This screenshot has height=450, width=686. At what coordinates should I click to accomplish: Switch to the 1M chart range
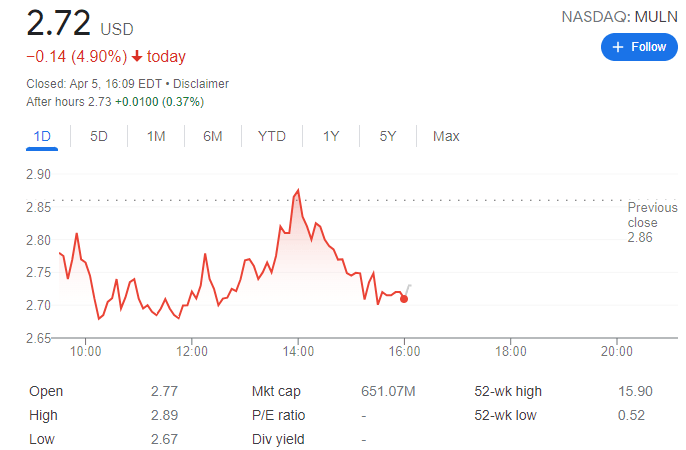(x=155, y=136)
